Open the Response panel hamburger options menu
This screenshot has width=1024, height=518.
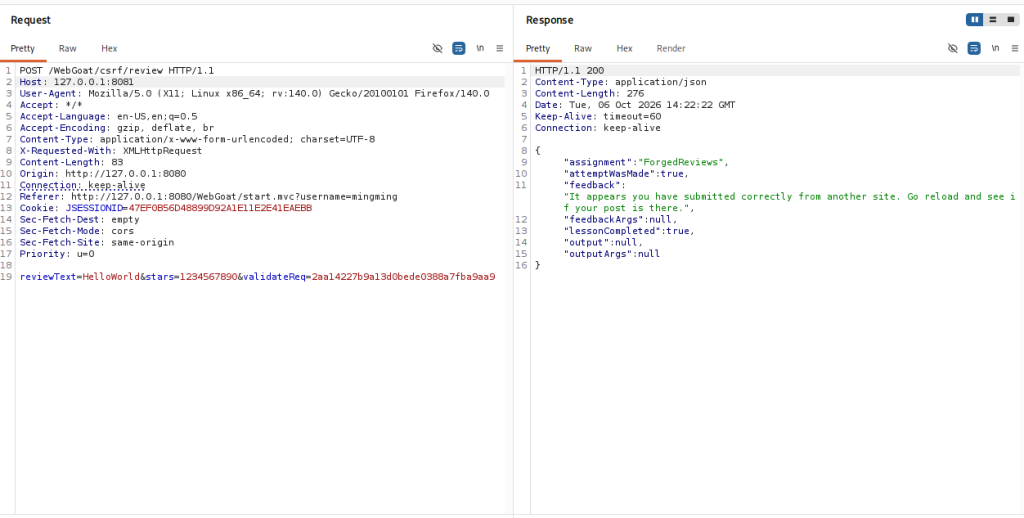[x=1015, y=48]
